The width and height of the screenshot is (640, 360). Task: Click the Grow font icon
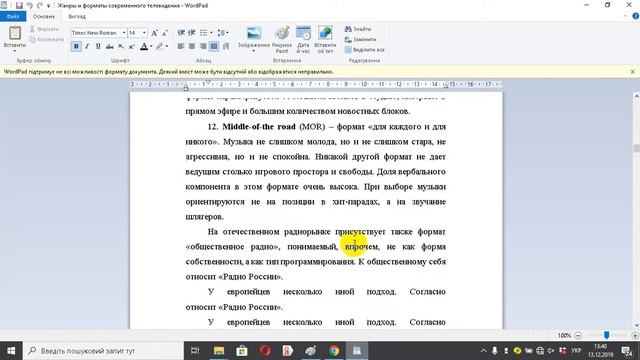pyautogui.click(x=155, y=33)
